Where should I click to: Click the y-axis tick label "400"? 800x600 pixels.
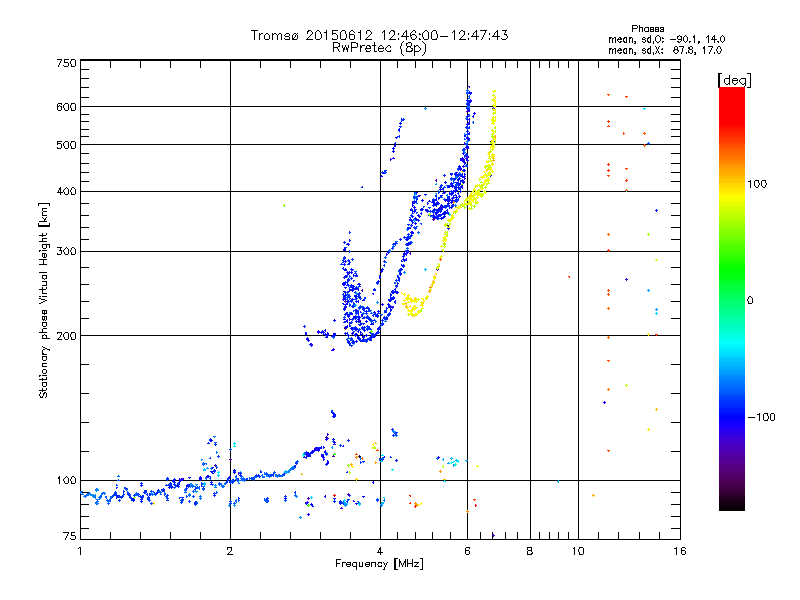[x=66, y=192]
